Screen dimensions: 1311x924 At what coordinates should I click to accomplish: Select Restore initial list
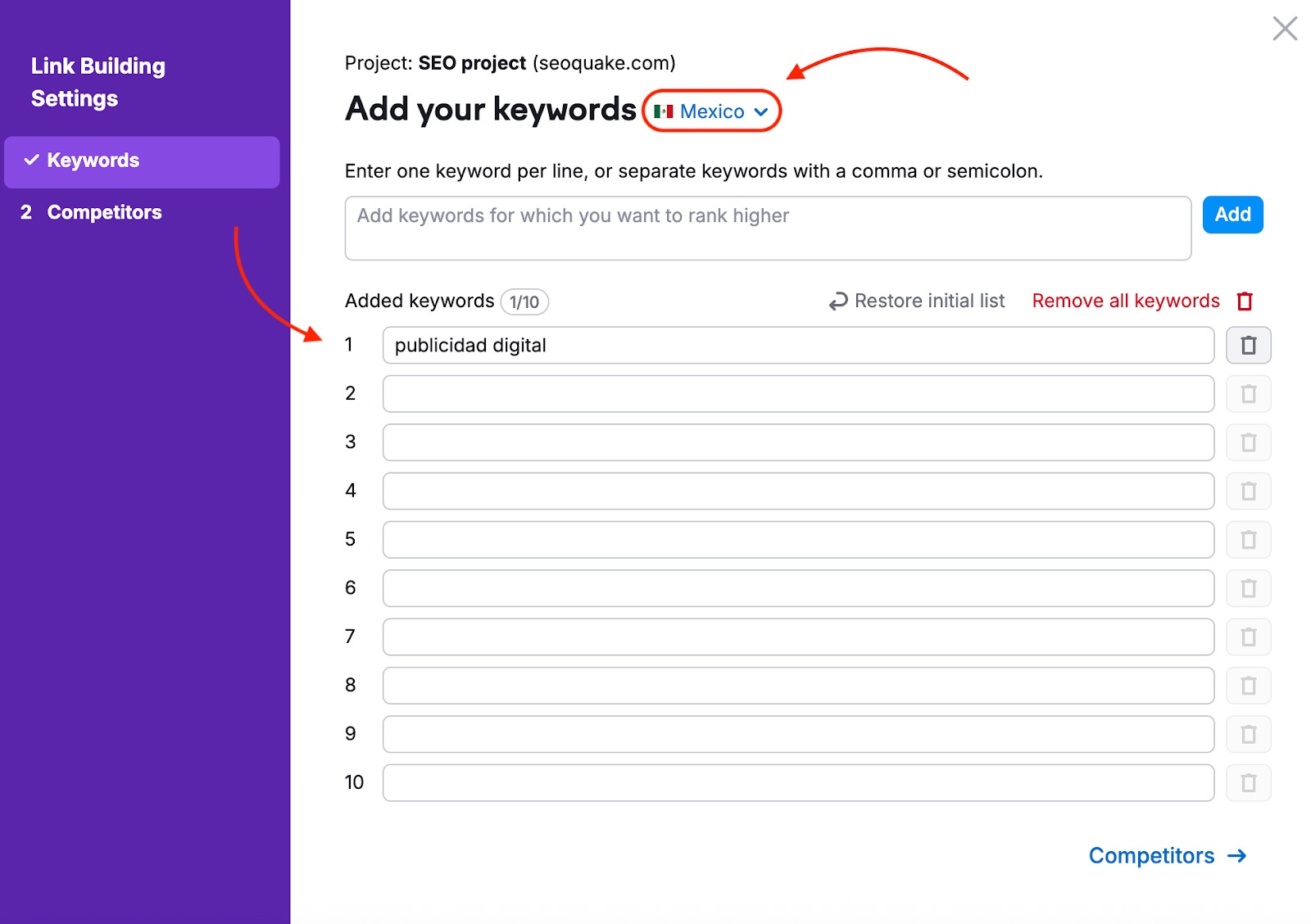(x=929, y=301)
